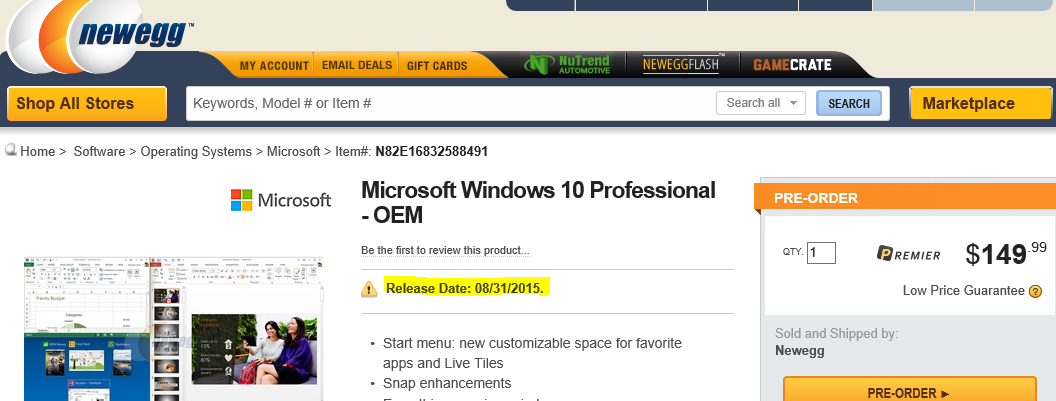Click the Microsoft brand logo

tap(281, 200)
